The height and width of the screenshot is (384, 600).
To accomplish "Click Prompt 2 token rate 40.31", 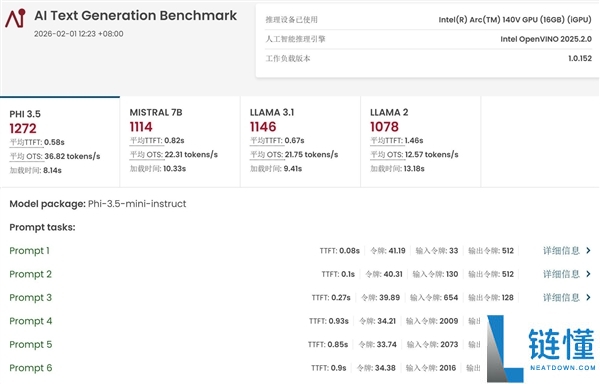I will tap(393, 274).
